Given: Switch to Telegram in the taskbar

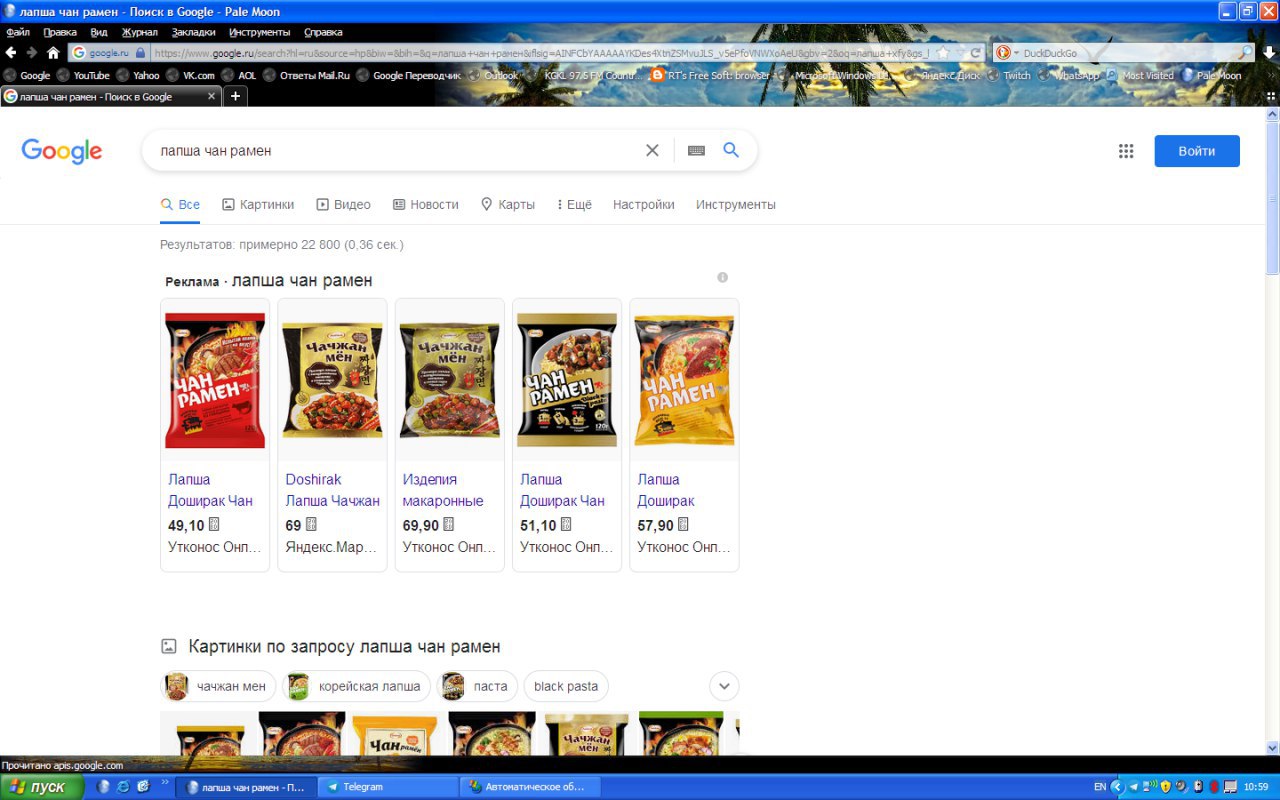Looking at the screenshot, I should pyautogui.click(x=387, y=787).
